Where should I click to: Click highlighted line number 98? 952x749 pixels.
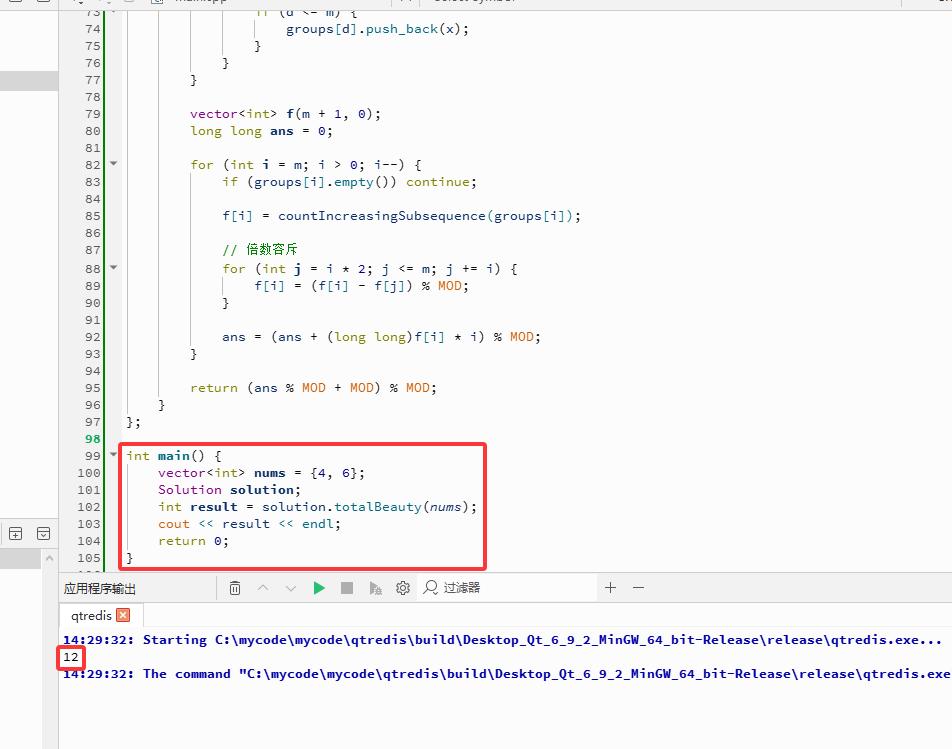(x=92, y=439)
